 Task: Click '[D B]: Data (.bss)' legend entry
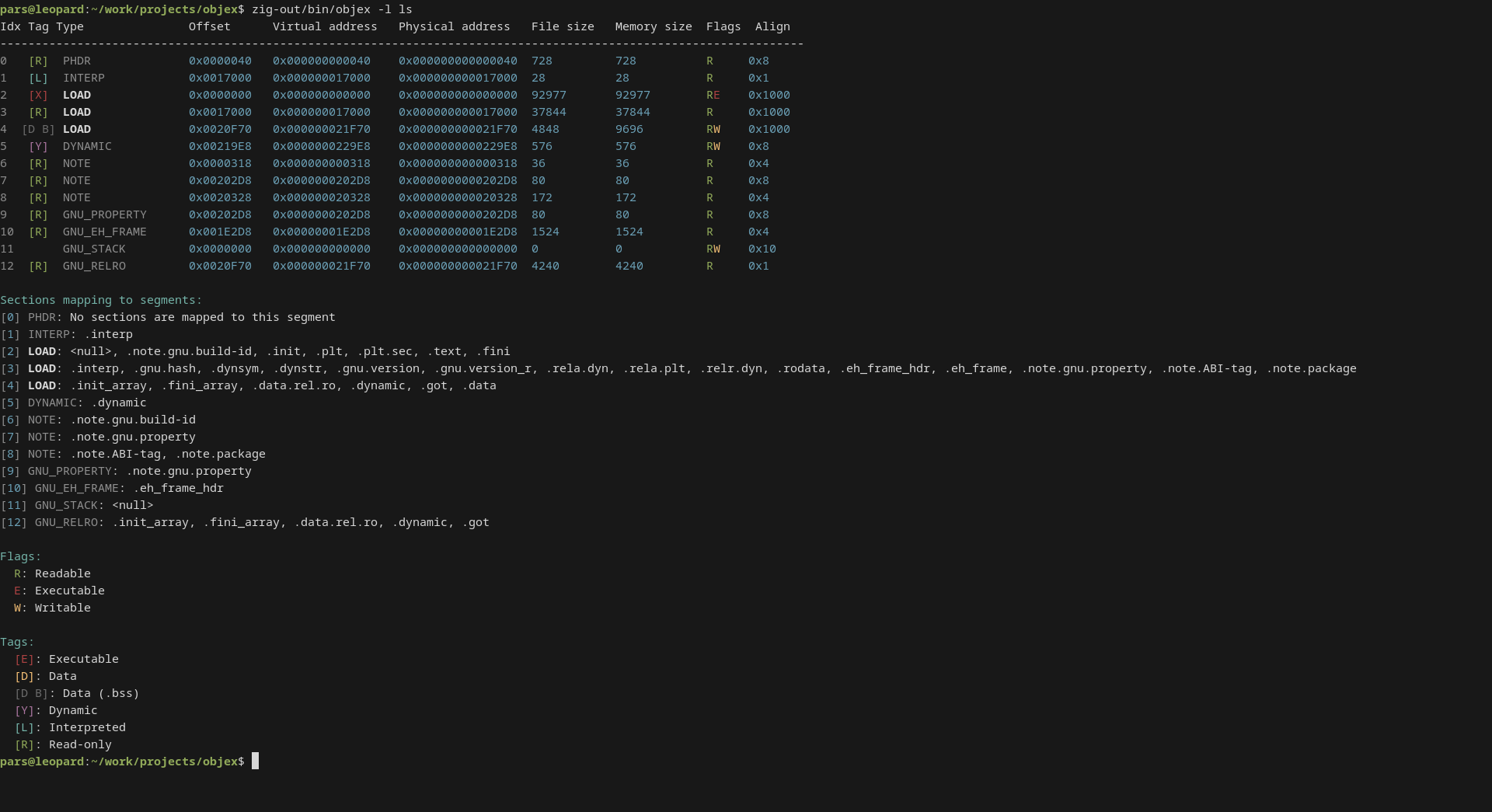click(x=77, y=693)
